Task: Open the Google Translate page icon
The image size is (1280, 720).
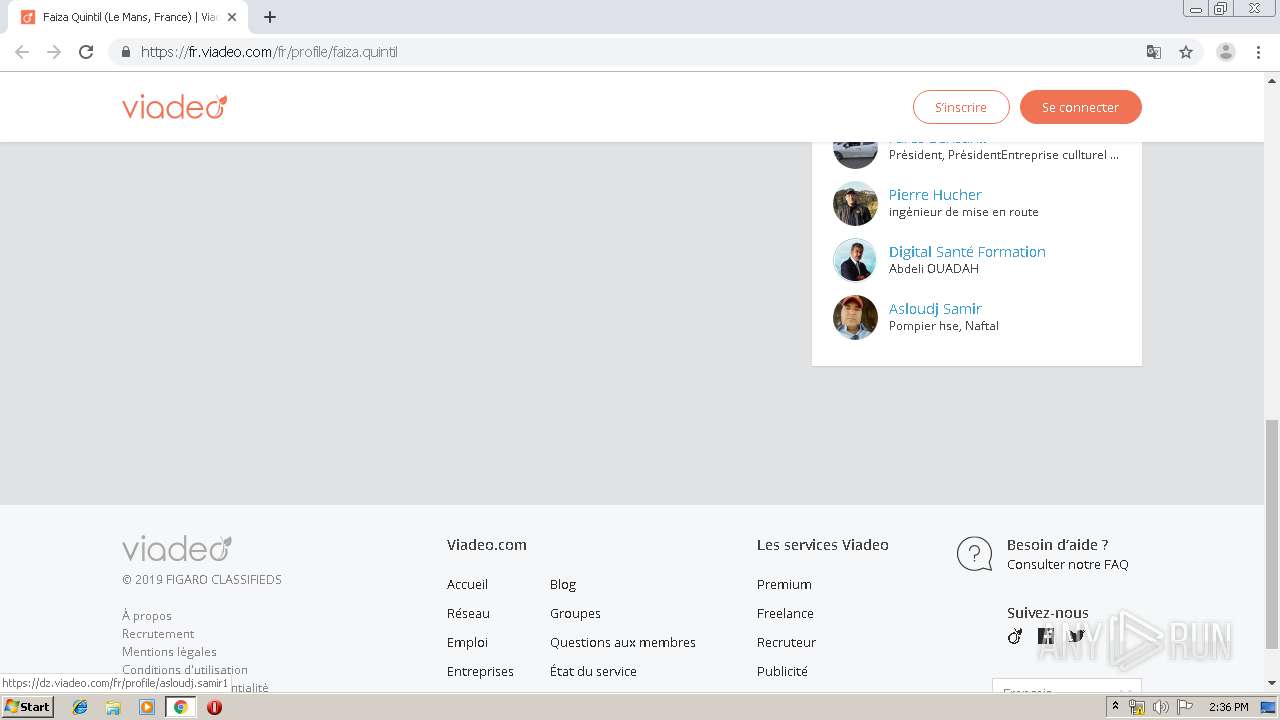Action: point(1154,52)
